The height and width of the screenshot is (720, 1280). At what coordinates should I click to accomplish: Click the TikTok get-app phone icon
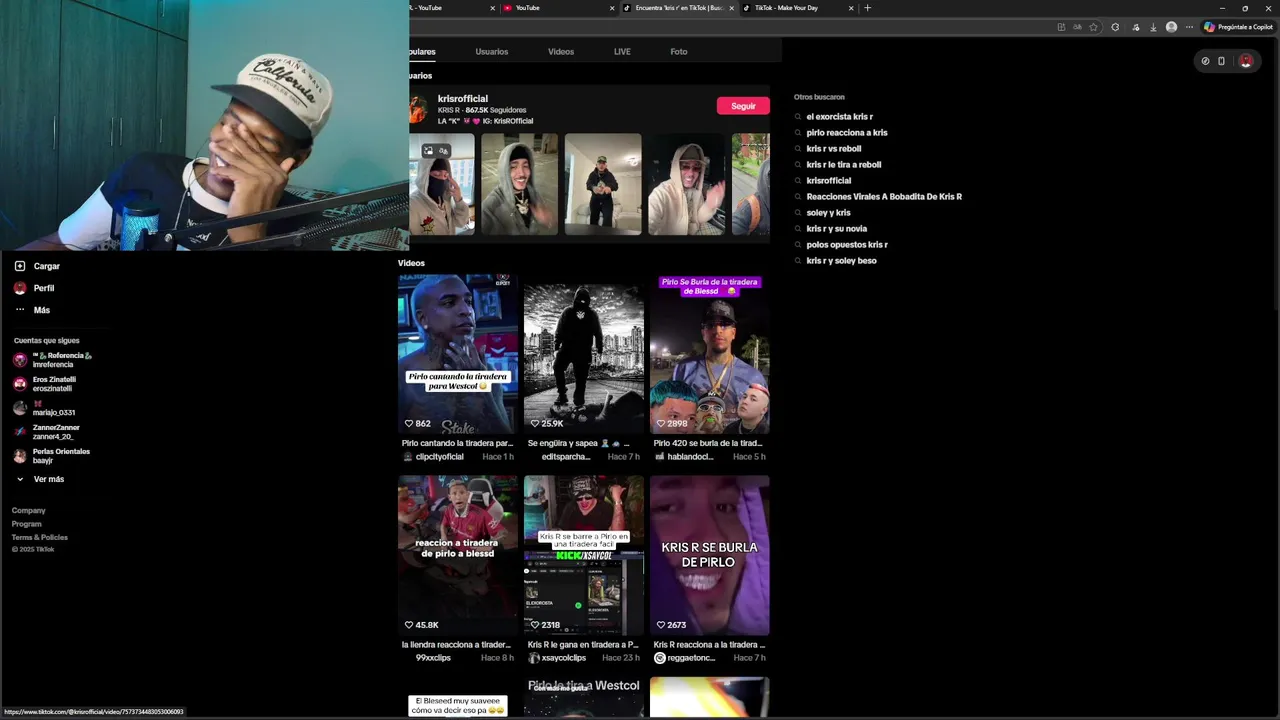[x=1221, y=61]
